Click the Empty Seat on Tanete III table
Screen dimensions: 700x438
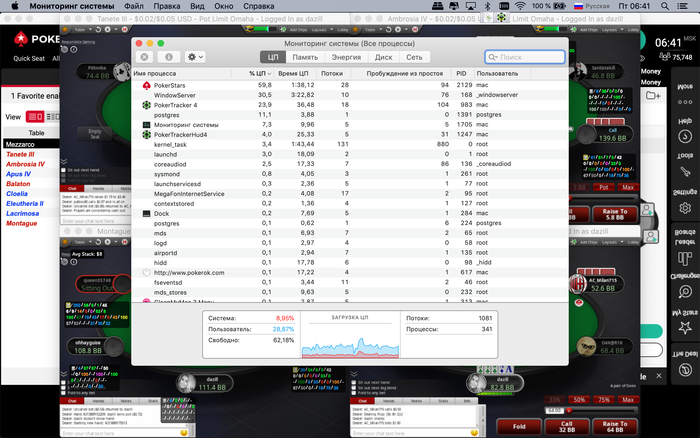coord(95,133)
